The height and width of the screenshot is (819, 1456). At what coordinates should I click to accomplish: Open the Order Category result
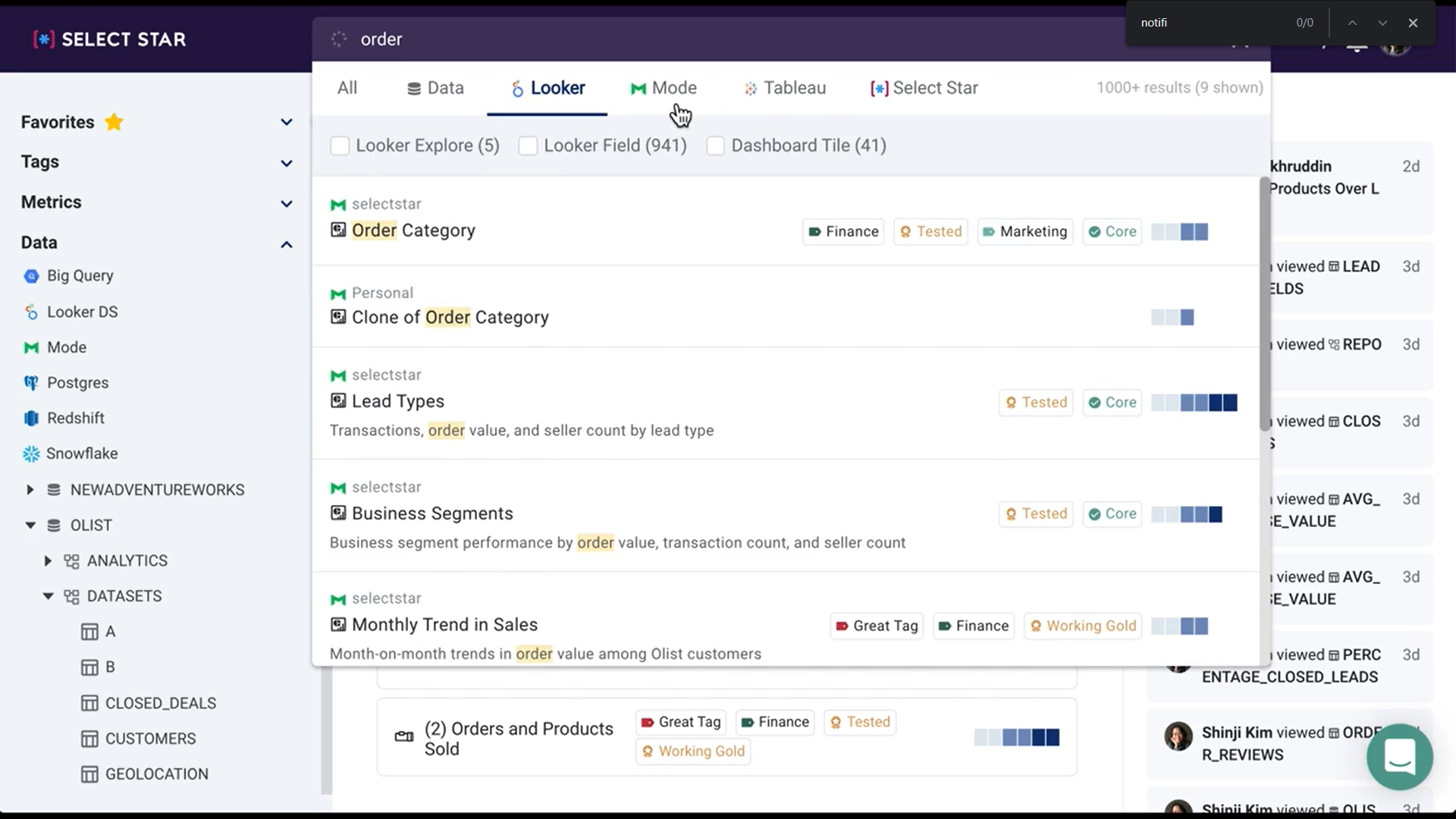point(413,231)
